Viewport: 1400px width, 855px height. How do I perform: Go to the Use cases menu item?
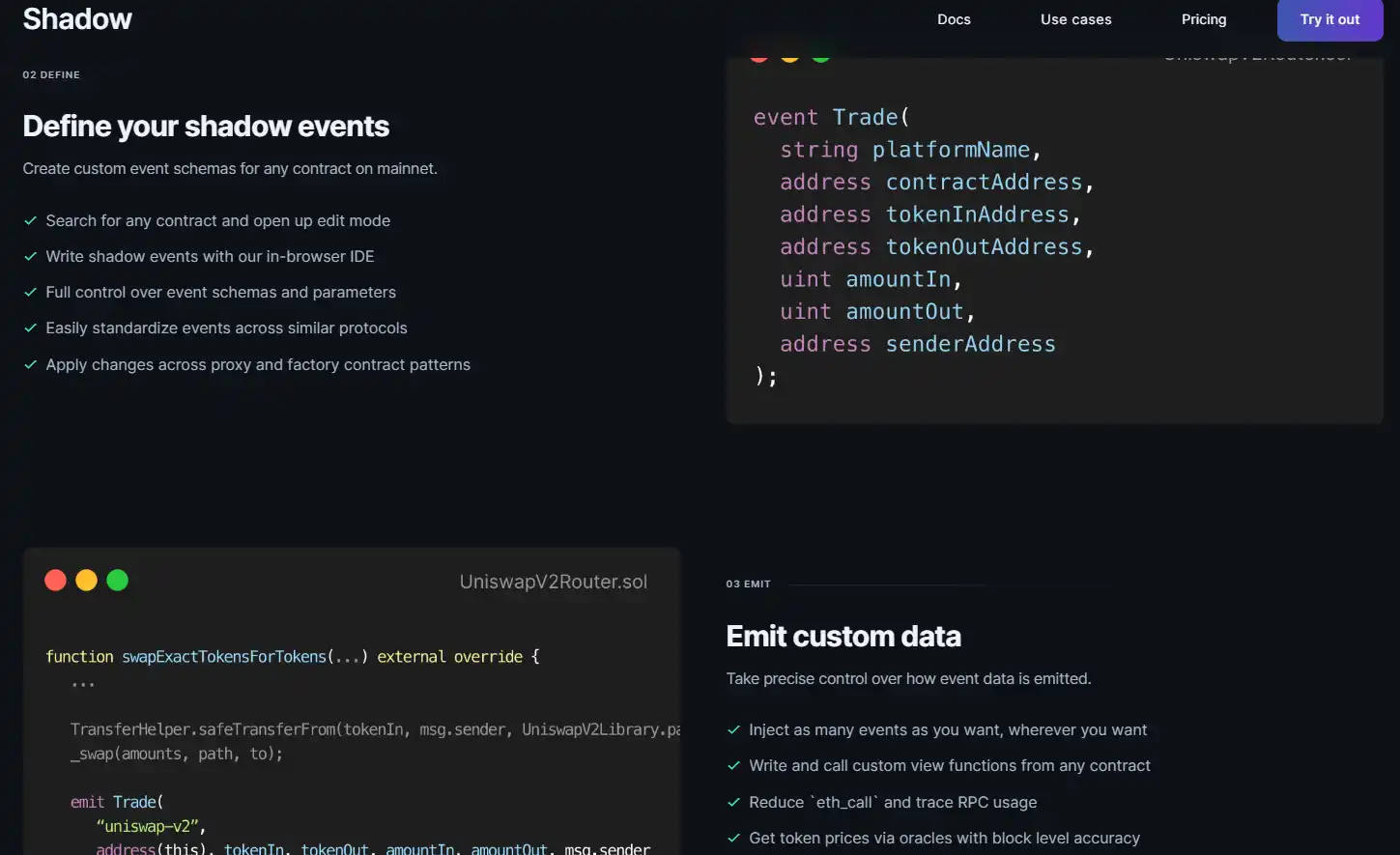click(x=1075, y=19)
